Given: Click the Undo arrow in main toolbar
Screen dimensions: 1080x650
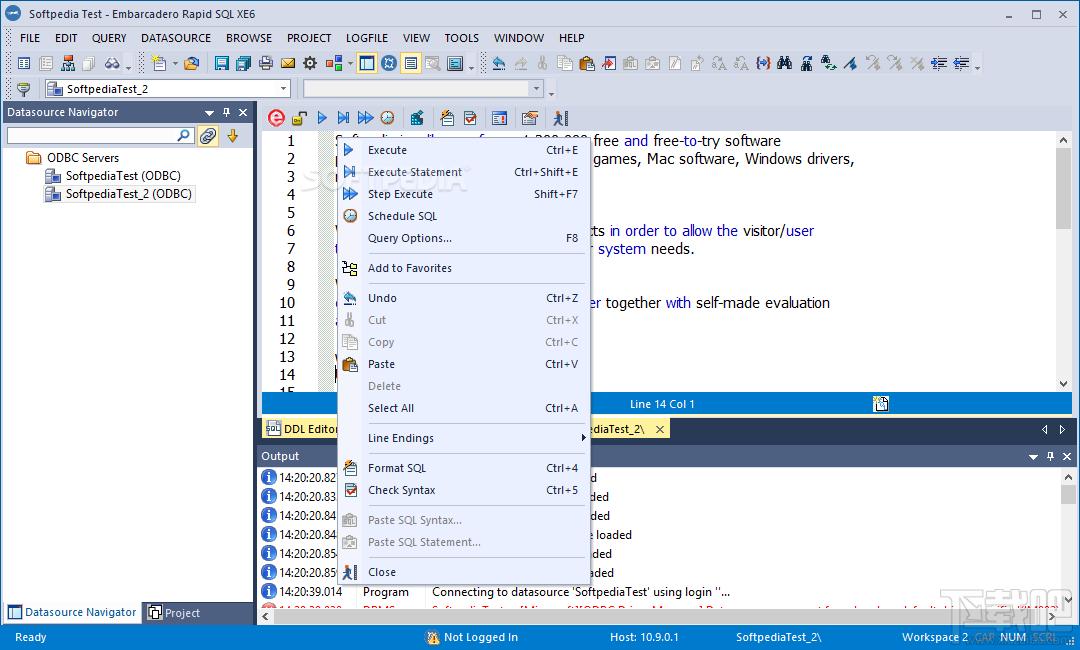Looking at the screenshot, I should coord(499,63).
